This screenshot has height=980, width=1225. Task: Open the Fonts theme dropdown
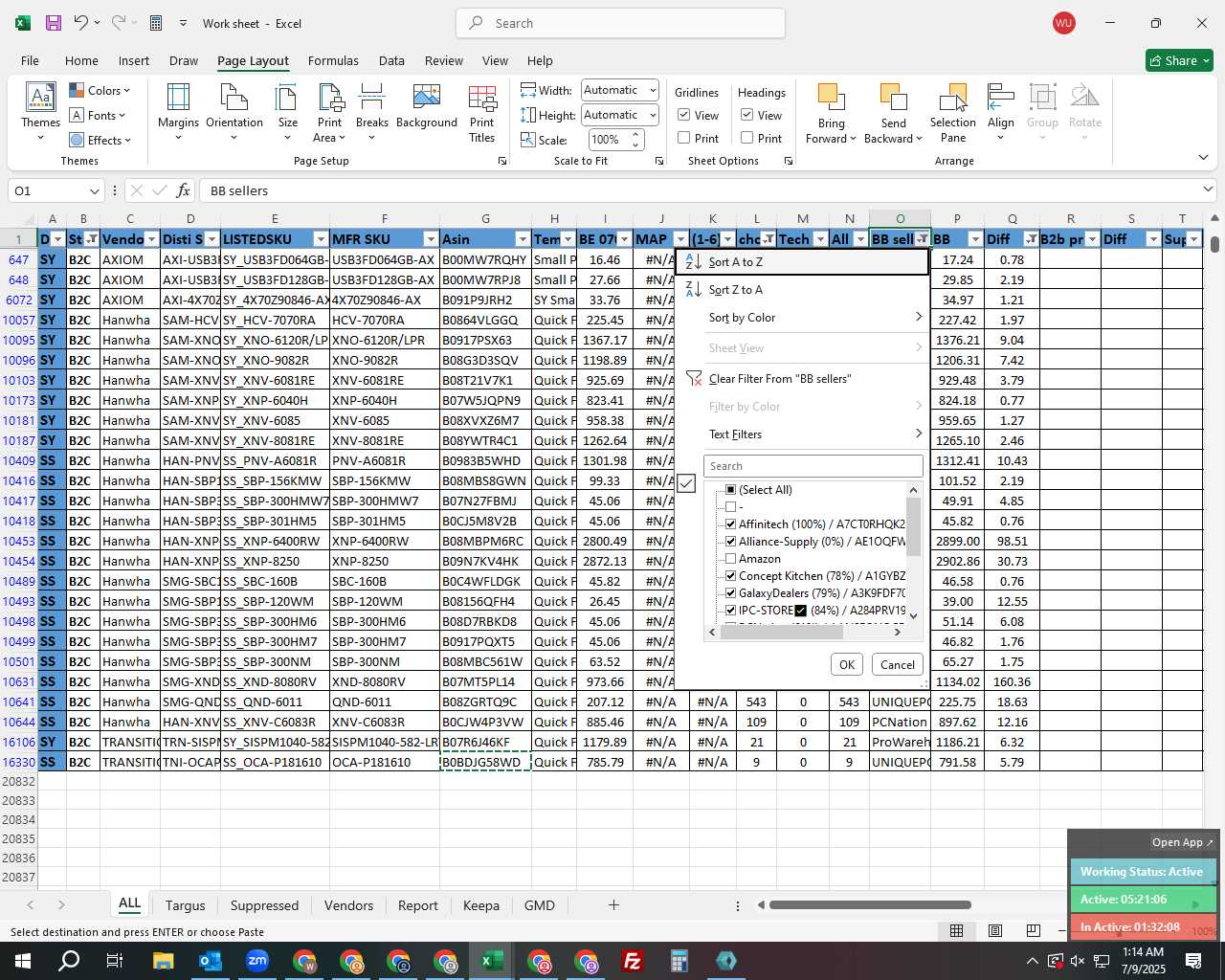click(x=98, y=116)
